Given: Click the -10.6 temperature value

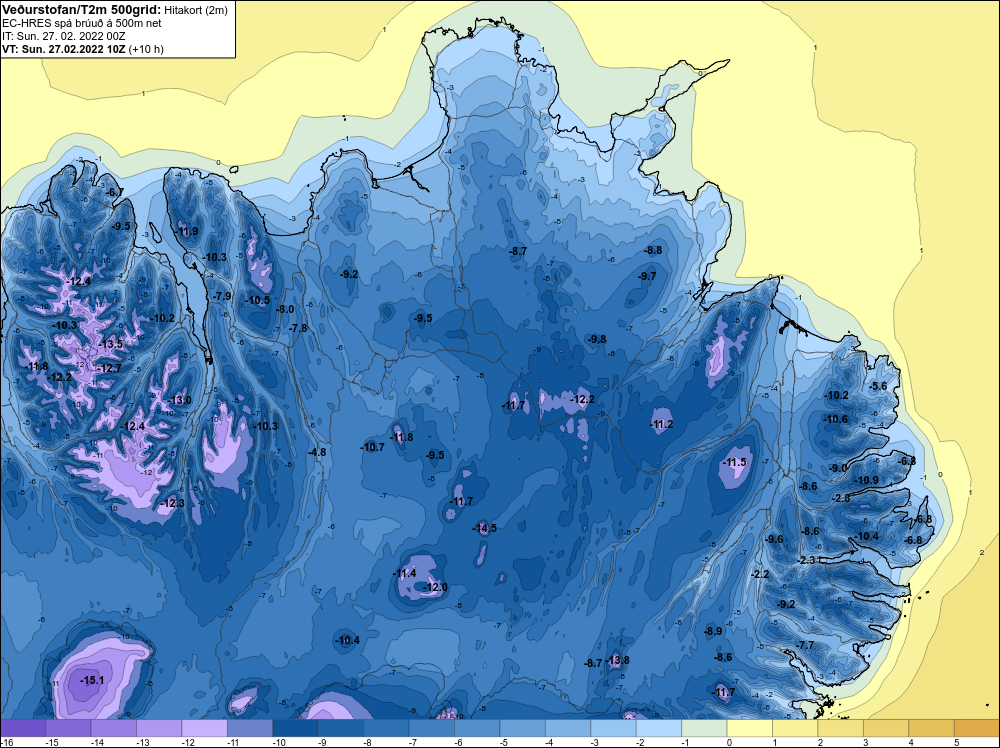Looking at the screenshot, I should tap(836, 420).
